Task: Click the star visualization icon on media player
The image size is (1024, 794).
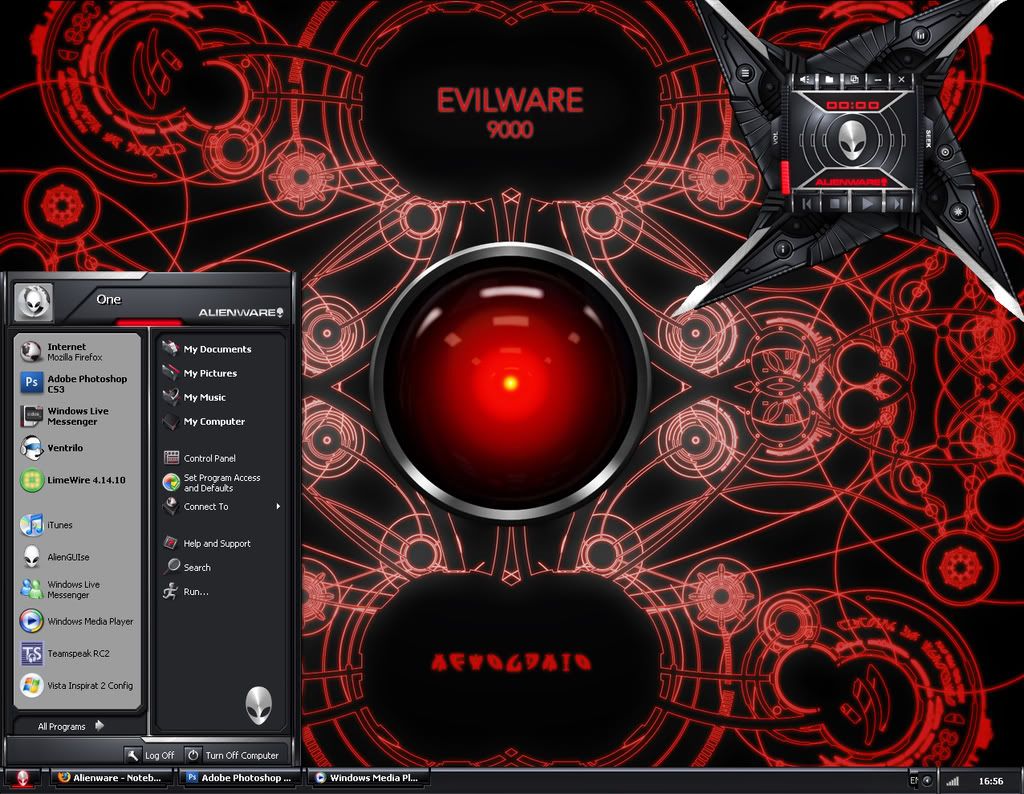Action: [959, 212]
